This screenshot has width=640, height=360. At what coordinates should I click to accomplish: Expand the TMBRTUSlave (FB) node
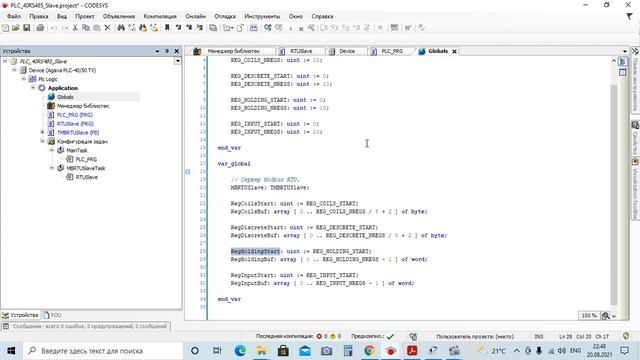(x=42, y=132)
